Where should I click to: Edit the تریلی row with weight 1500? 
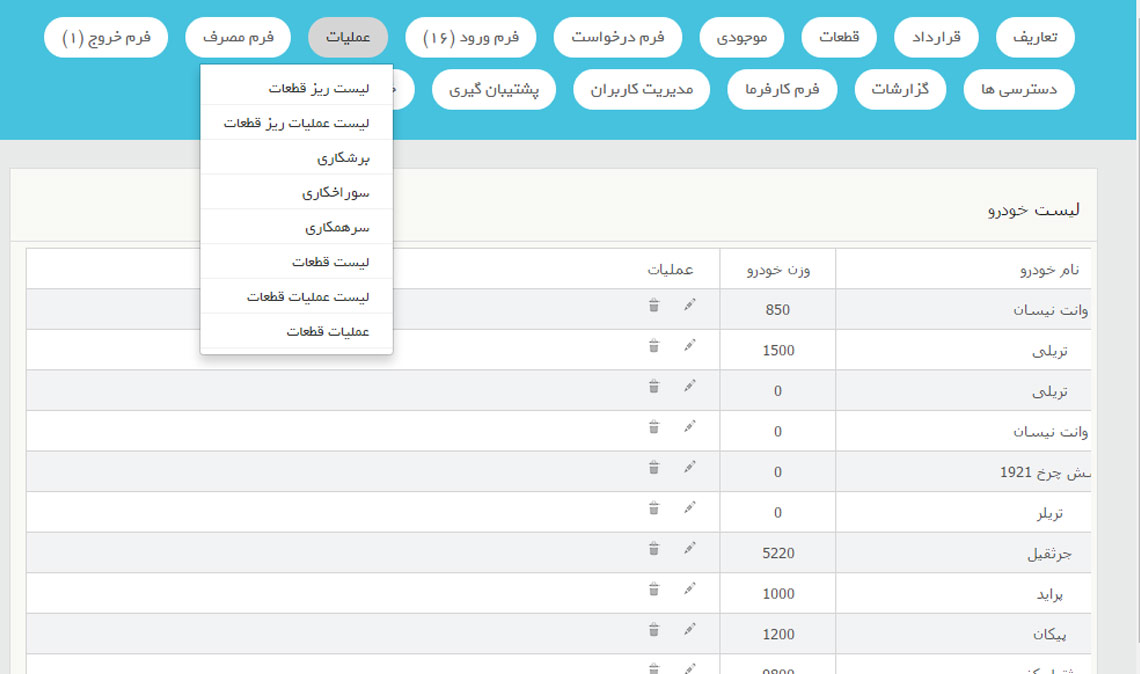[x=689, y=346]
